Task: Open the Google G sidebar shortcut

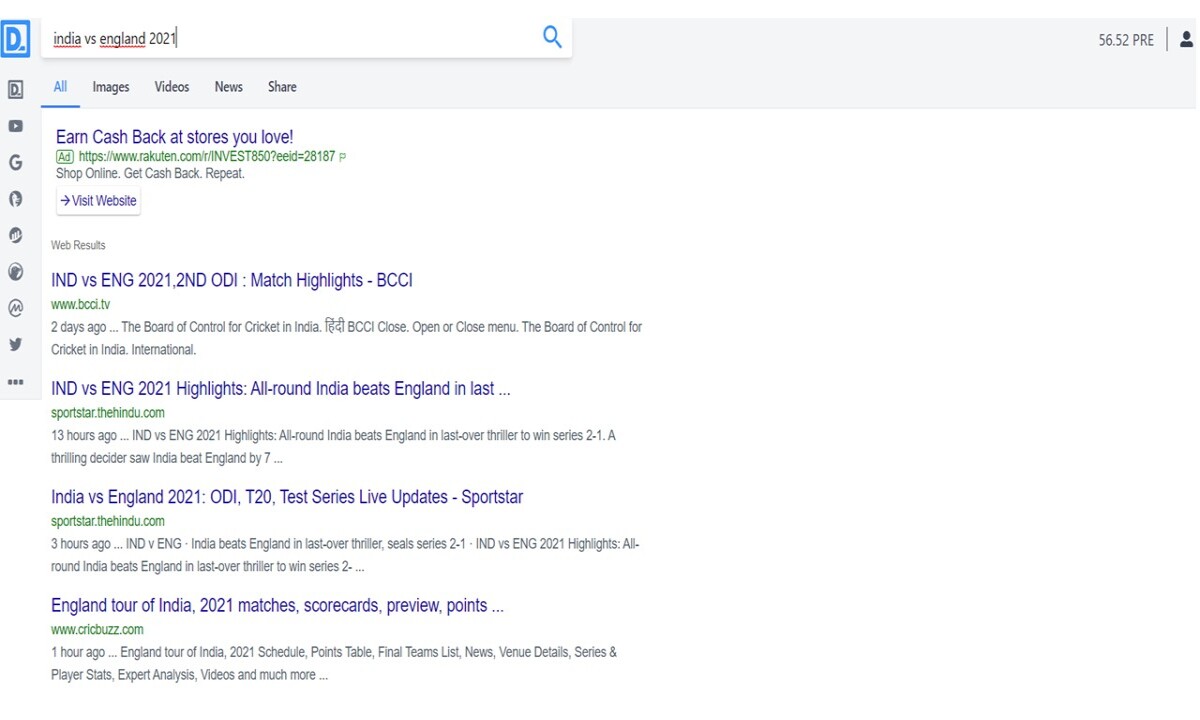Action: [16, 162]
